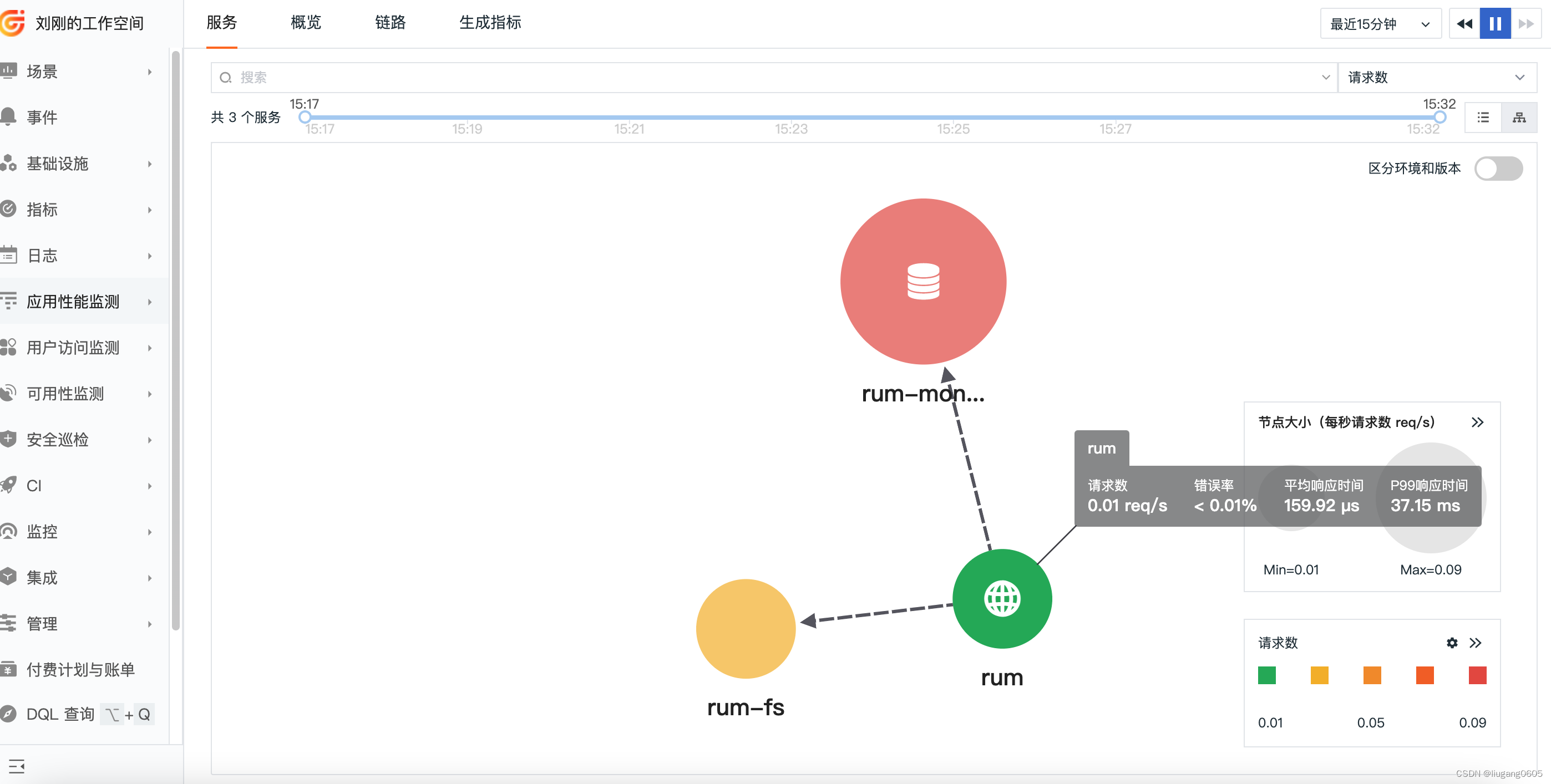
Task: Collapse the 请求数 color legend panel
Action: 1475,643
